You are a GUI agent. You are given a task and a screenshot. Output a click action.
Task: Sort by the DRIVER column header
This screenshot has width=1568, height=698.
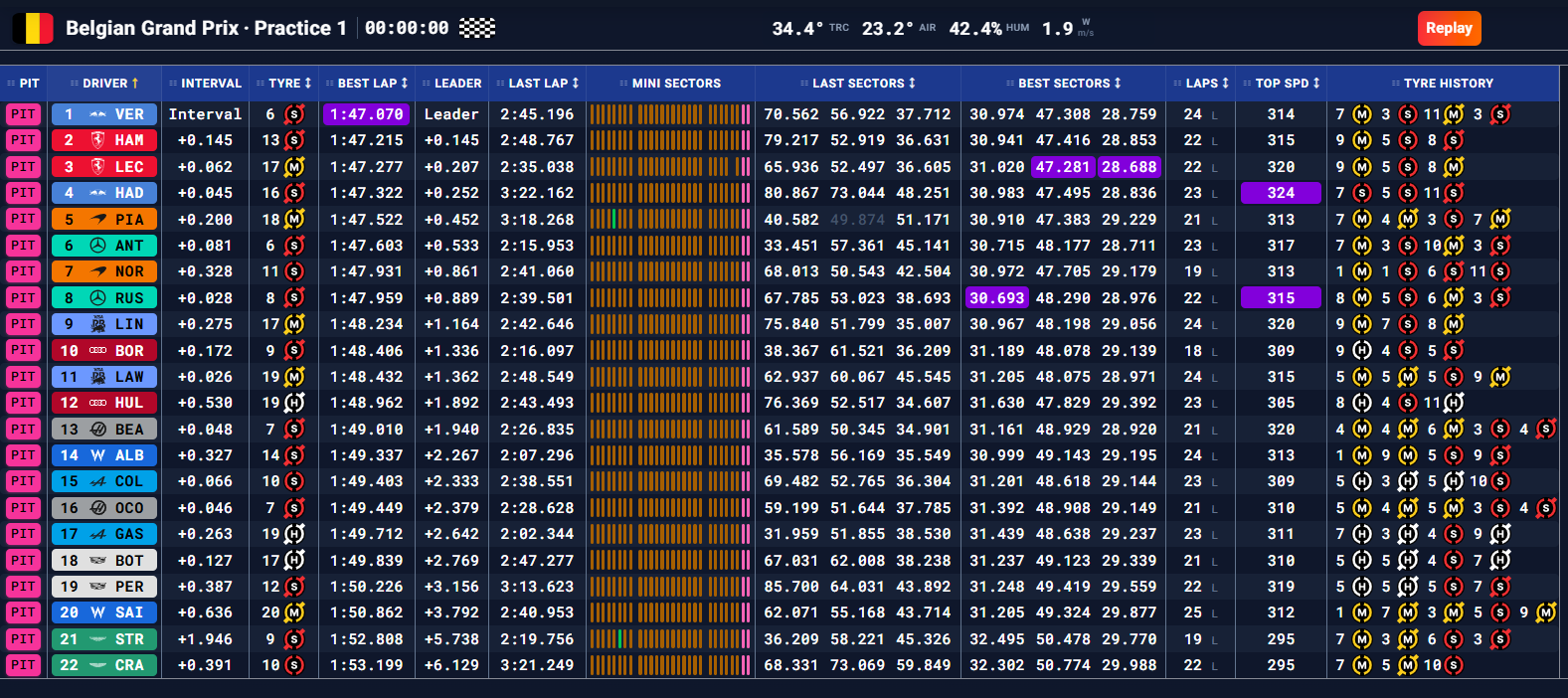(104, 84)
